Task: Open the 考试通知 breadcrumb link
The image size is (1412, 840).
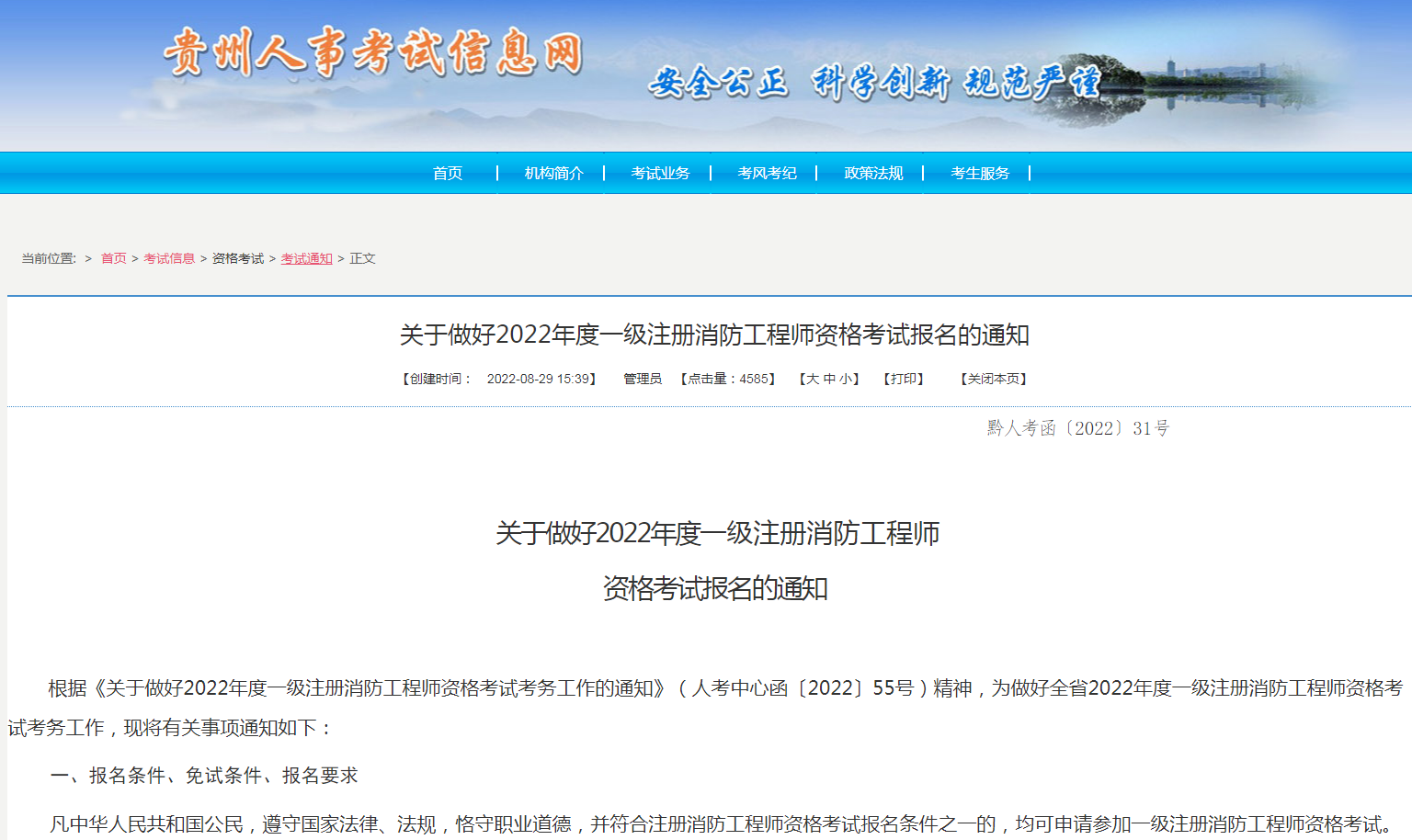Action: (x=306, y=258)
